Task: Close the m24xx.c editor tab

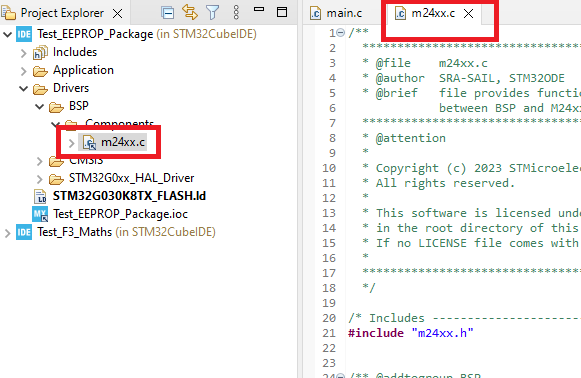Action: [468, 14]
